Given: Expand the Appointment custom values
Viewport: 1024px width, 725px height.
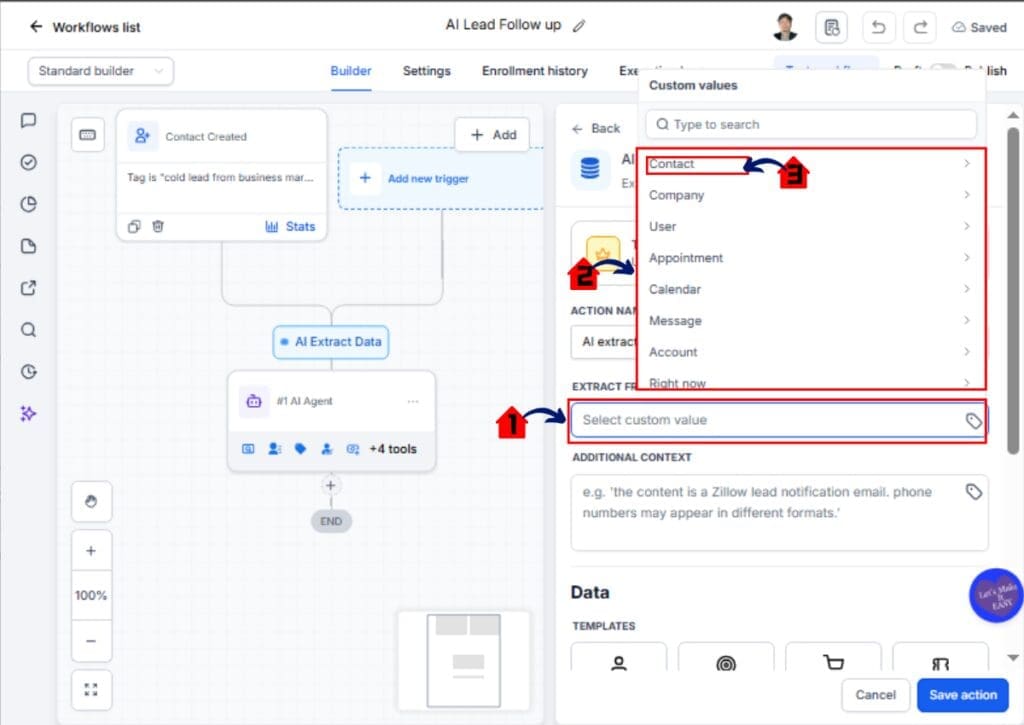Looking at the screenshot, I should 810,258.
